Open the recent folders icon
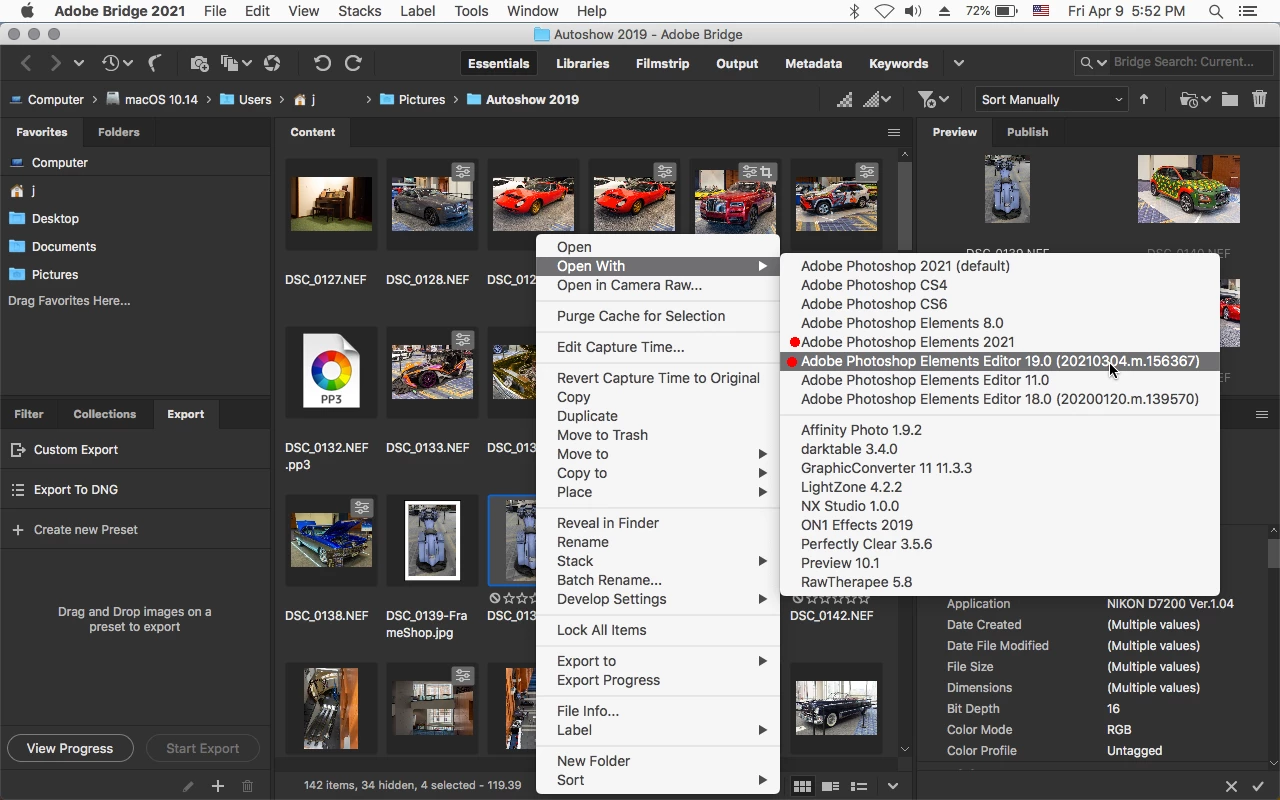The width and height of the screenshot is (1280, 800). click(1189, 99)
